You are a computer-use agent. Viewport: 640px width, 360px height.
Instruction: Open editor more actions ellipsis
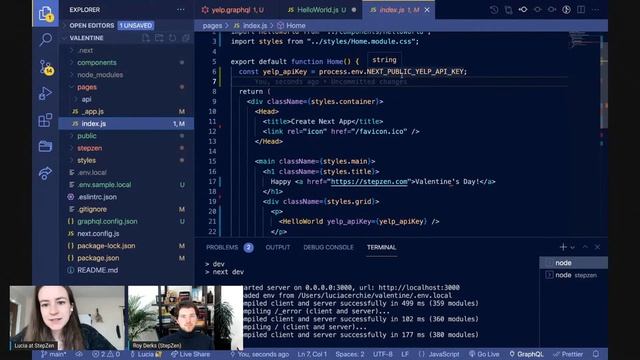click(596, 9)
